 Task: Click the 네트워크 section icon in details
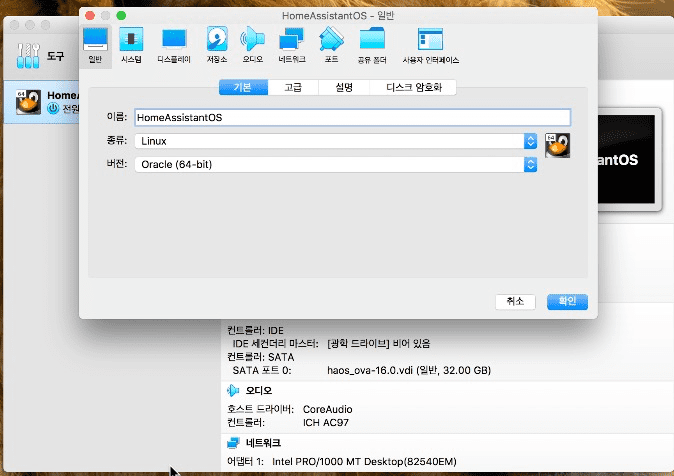[x=233, y=442]
